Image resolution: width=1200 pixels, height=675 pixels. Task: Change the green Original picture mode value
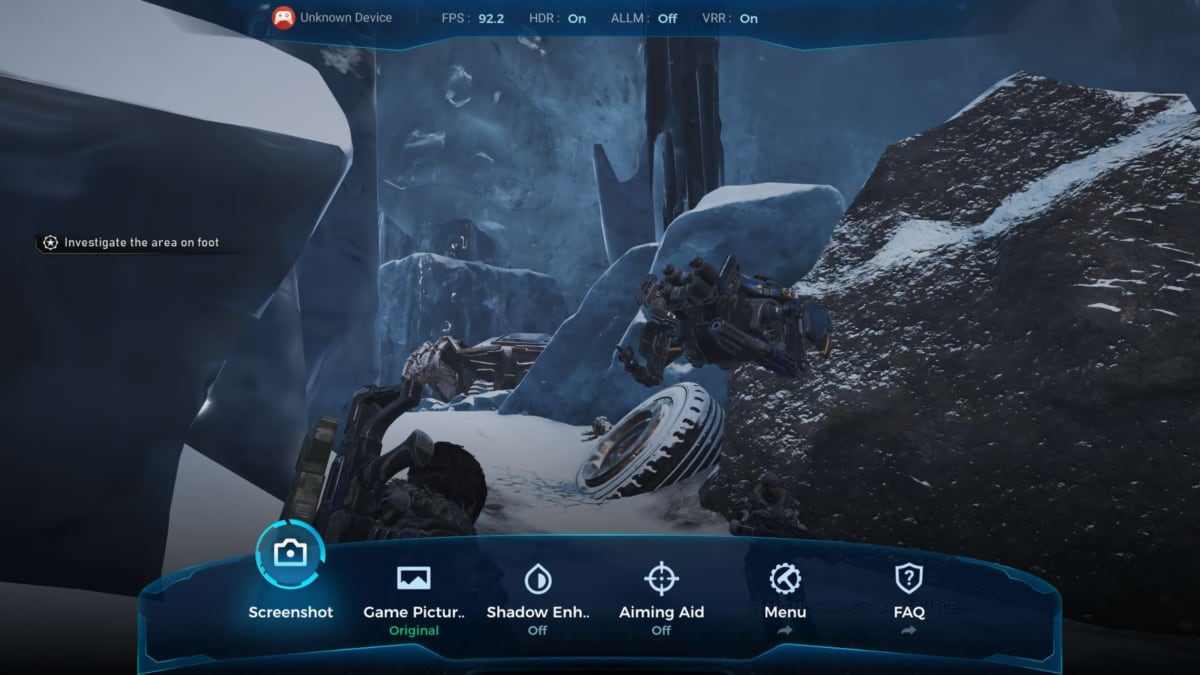[x=414, y=631]
